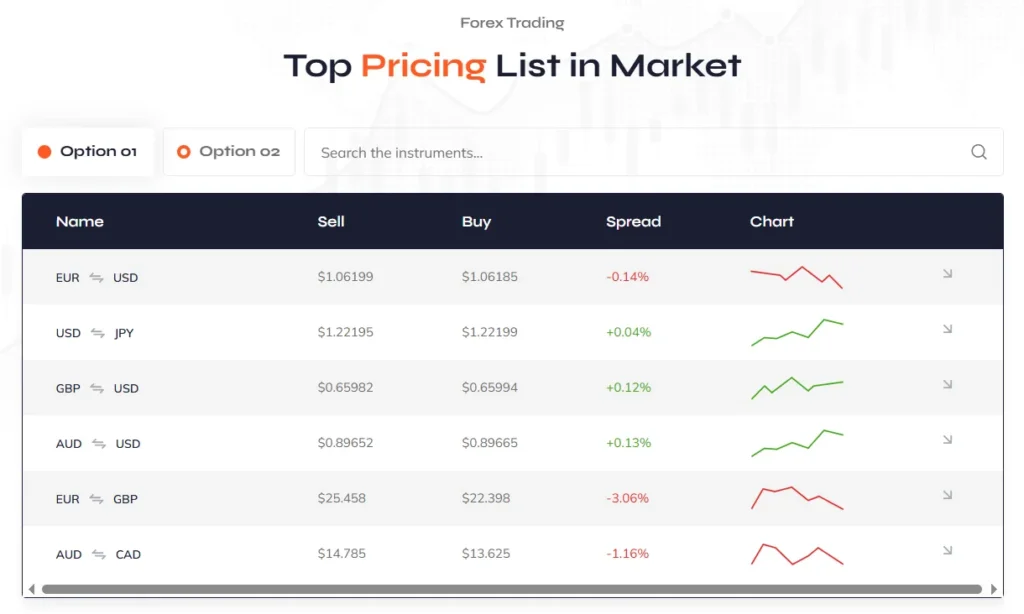Viewport: 1024px width, 614px height.
Task: Click the horizontal scrollbar thumb
Action: click(511, 589)
